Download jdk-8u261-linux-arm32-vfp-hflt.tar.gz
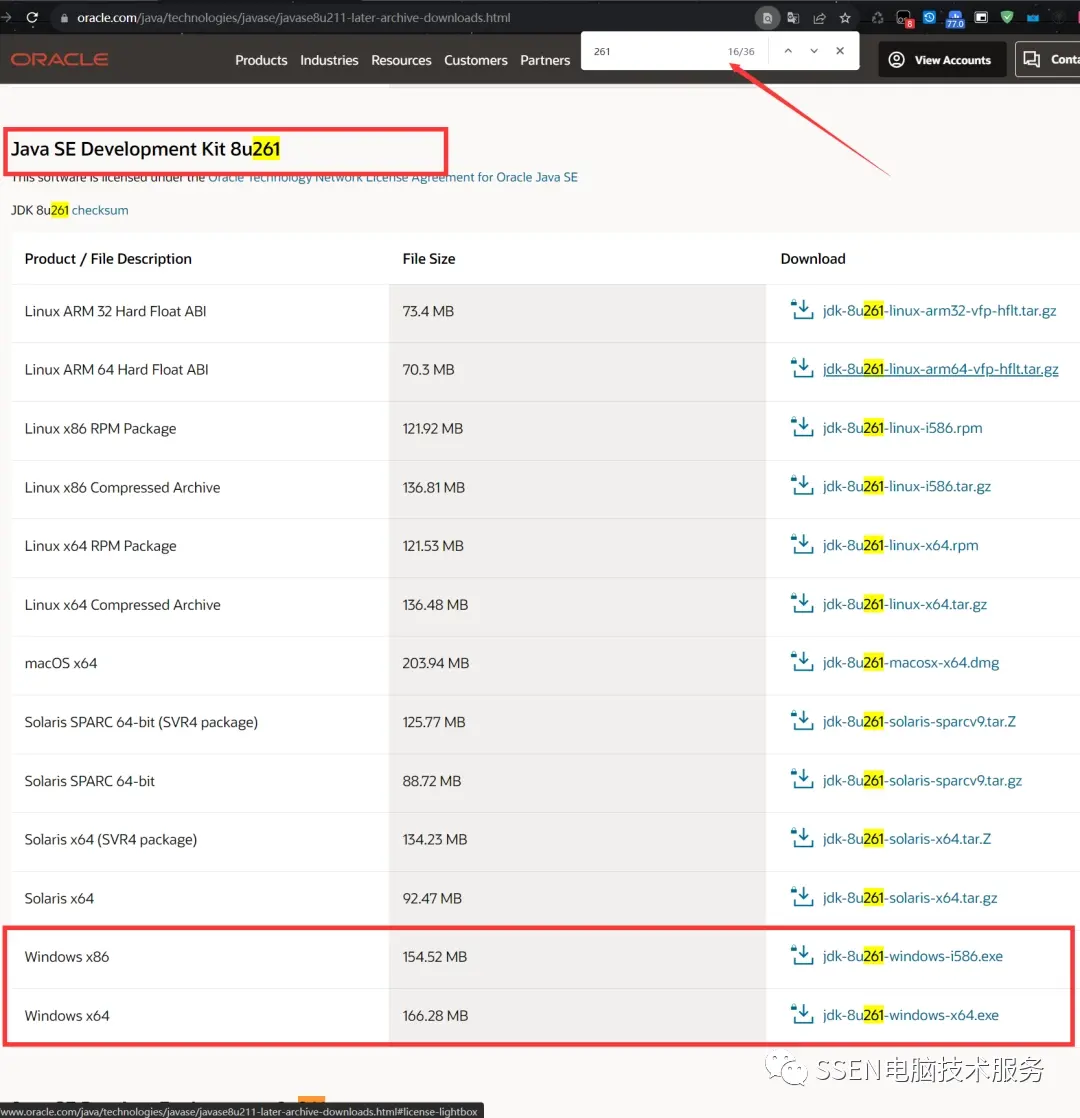Image resolution: width=1080 pixels, height=1118 pixels. click(x=939, y=311)
